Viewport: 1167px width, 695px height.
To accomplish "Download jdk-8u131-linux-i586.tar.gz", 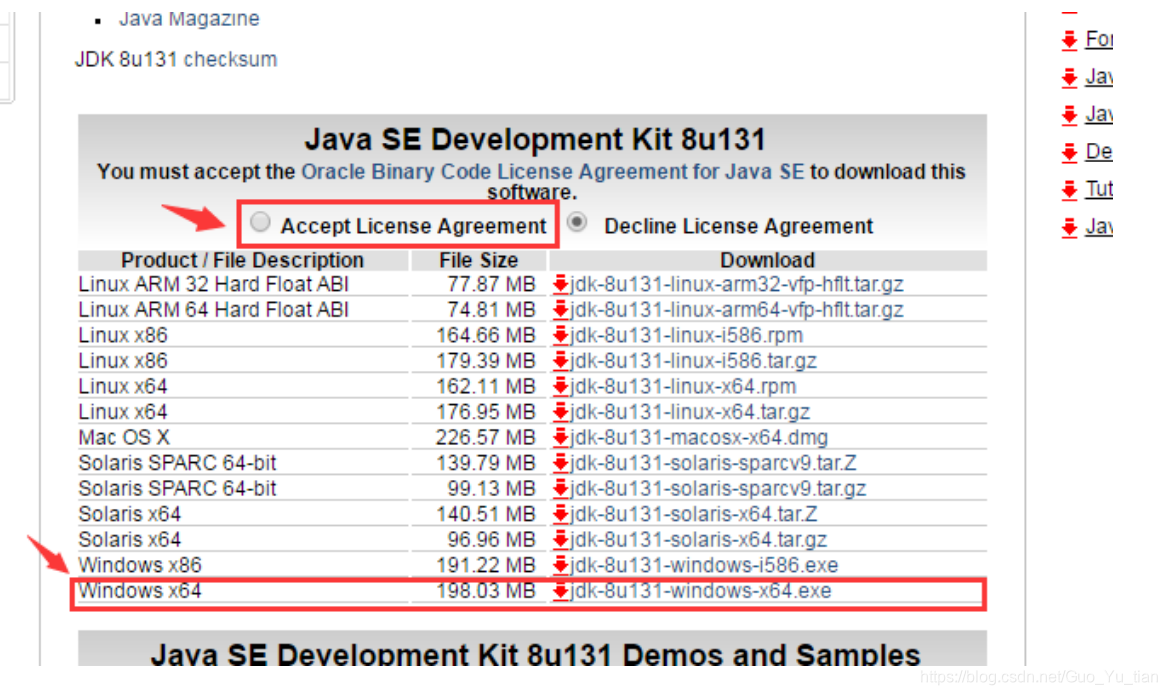I will (x=693, y=361).
